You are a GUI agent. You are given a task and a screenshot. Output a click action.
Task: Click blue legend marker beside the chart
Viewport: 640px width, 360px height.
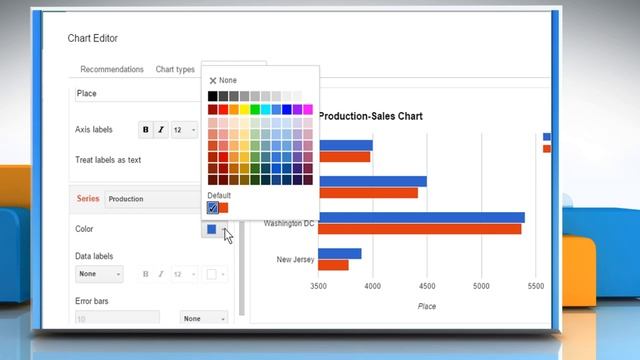tap(547, 137)
